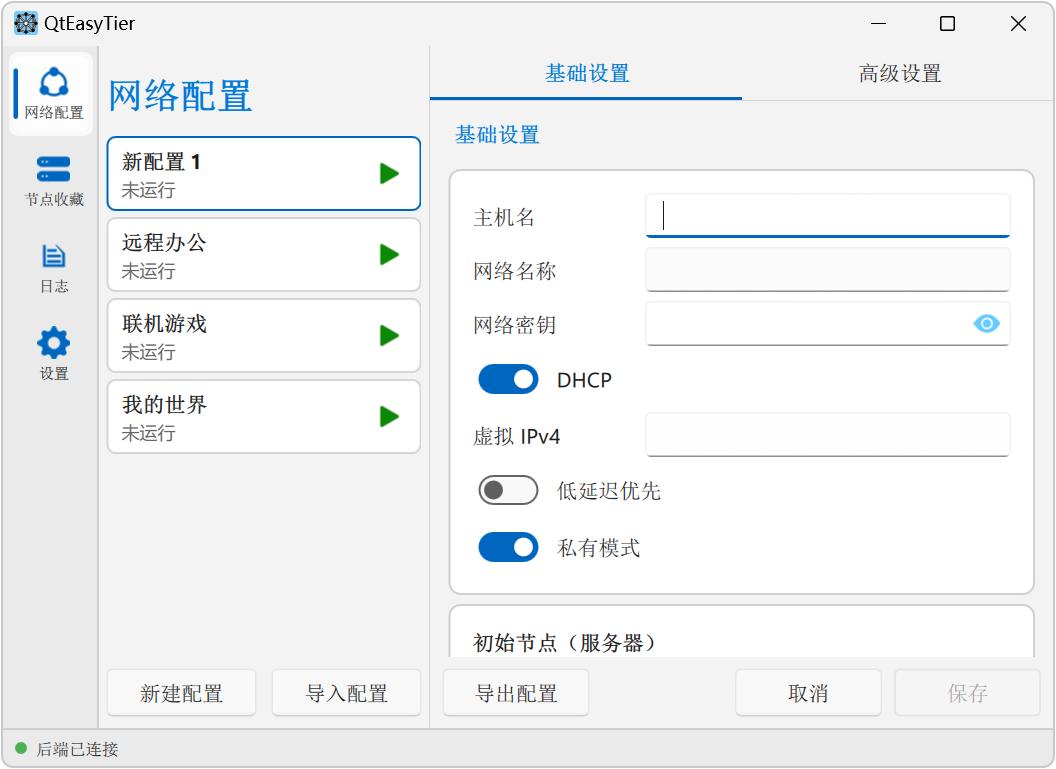Close the QtEasyTier window
This screenshot has height=769, width=1056.
coord(1018,24)
